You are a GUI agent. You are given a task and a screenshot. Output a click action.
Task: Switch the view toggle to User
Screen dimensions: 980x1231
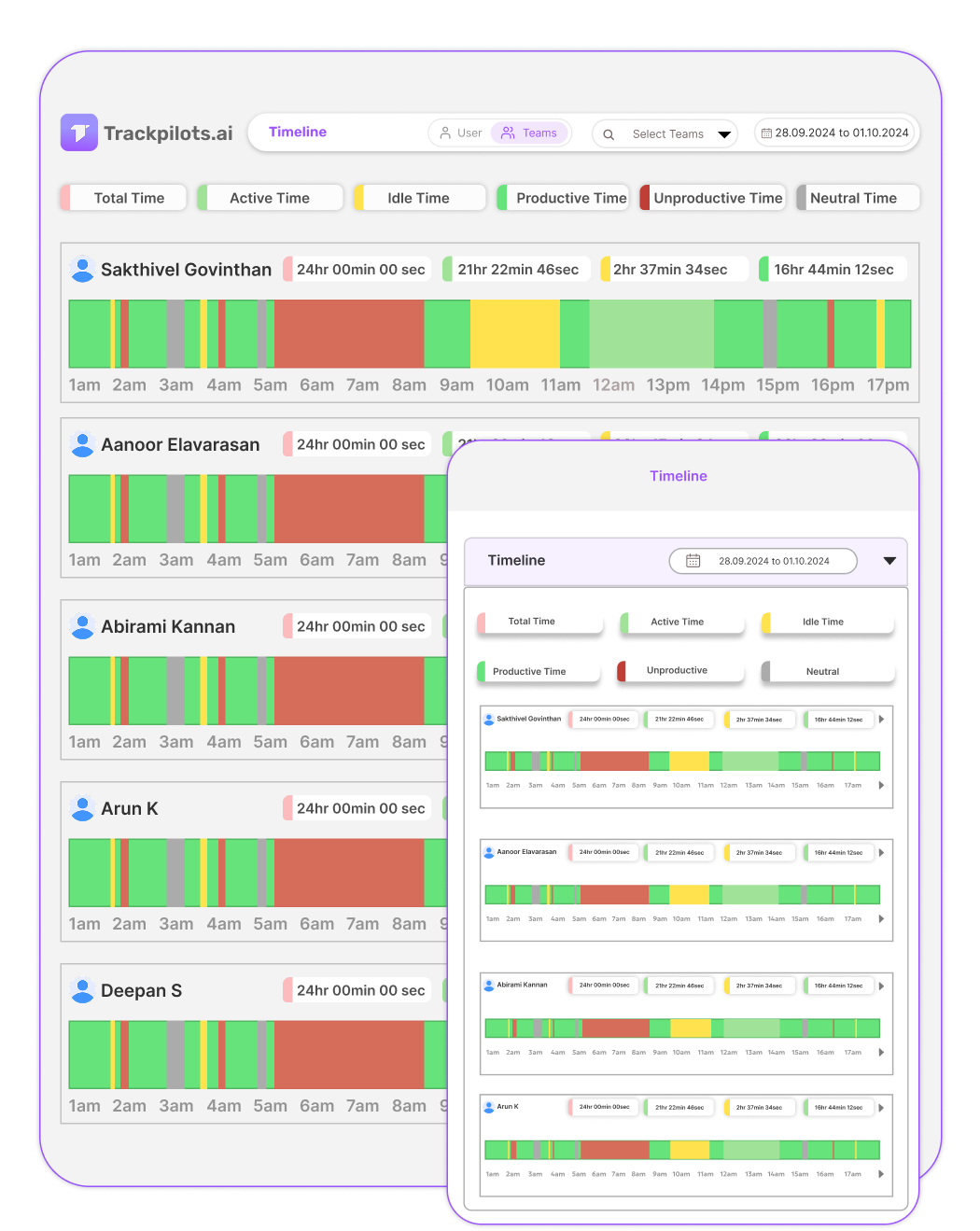pyautogui.click(x=461, y=133)
